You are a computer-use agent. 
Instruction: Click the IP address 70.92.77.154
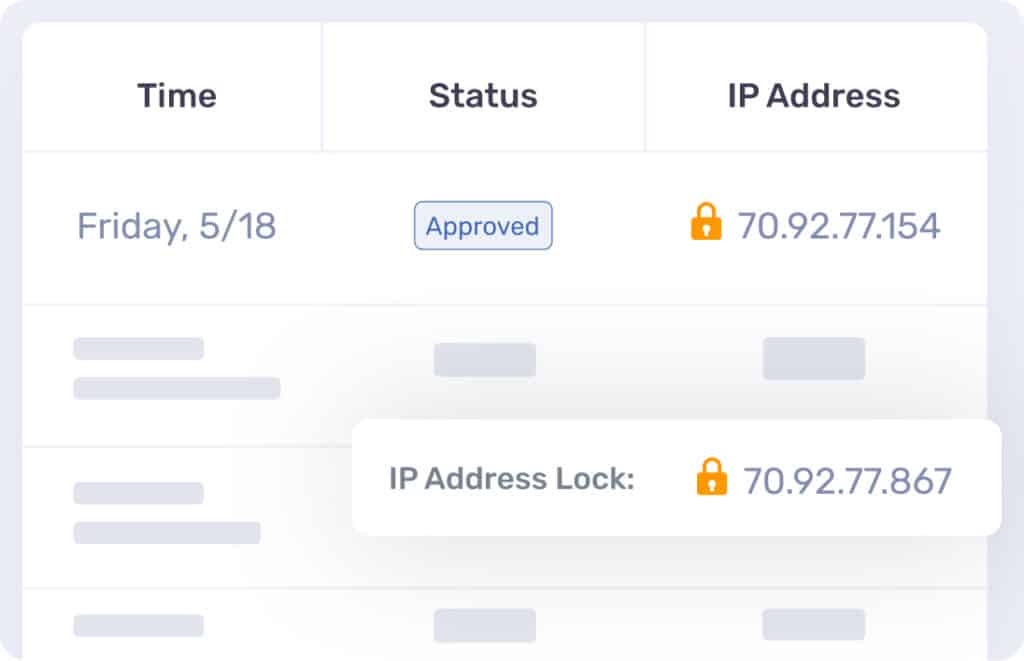coord(839,226)
